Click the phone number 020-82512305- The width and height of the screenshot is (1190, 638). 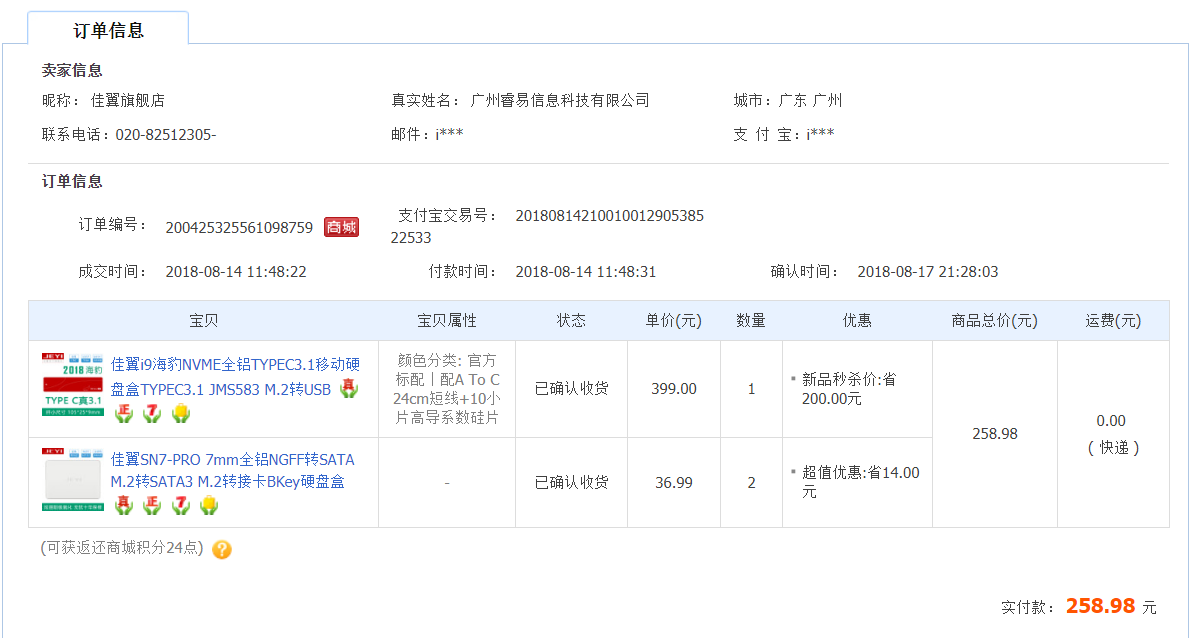coord(165,135)
